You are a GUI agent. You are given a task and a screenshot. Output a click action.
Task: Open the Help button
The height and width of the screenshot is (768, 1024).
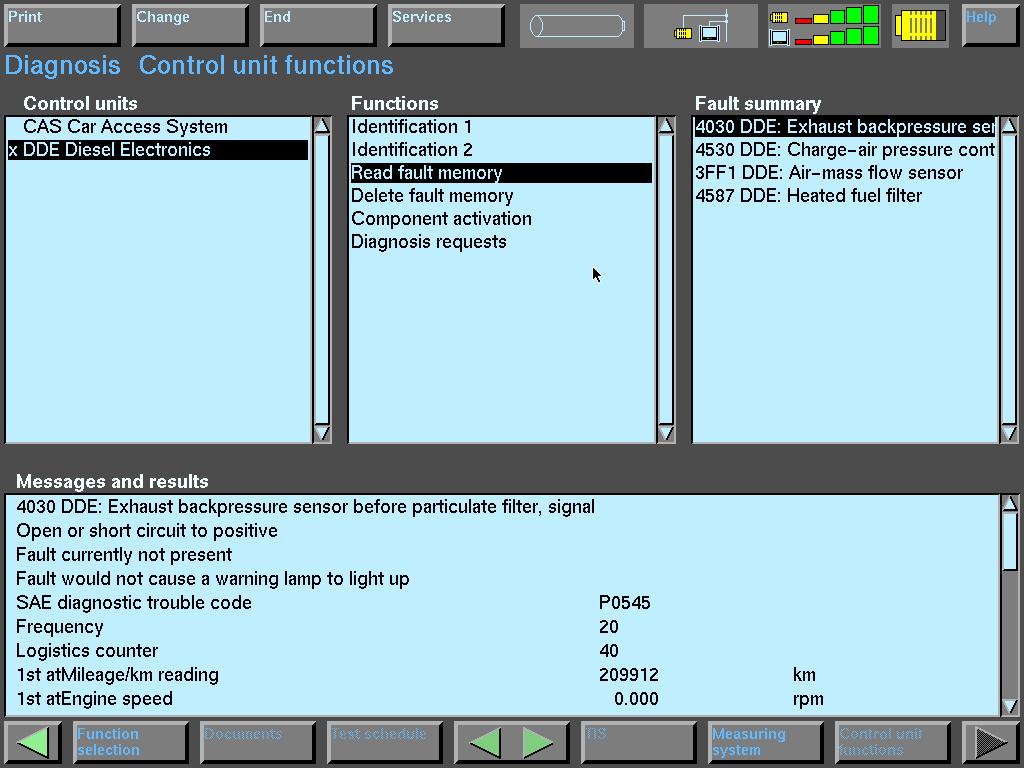989,26
